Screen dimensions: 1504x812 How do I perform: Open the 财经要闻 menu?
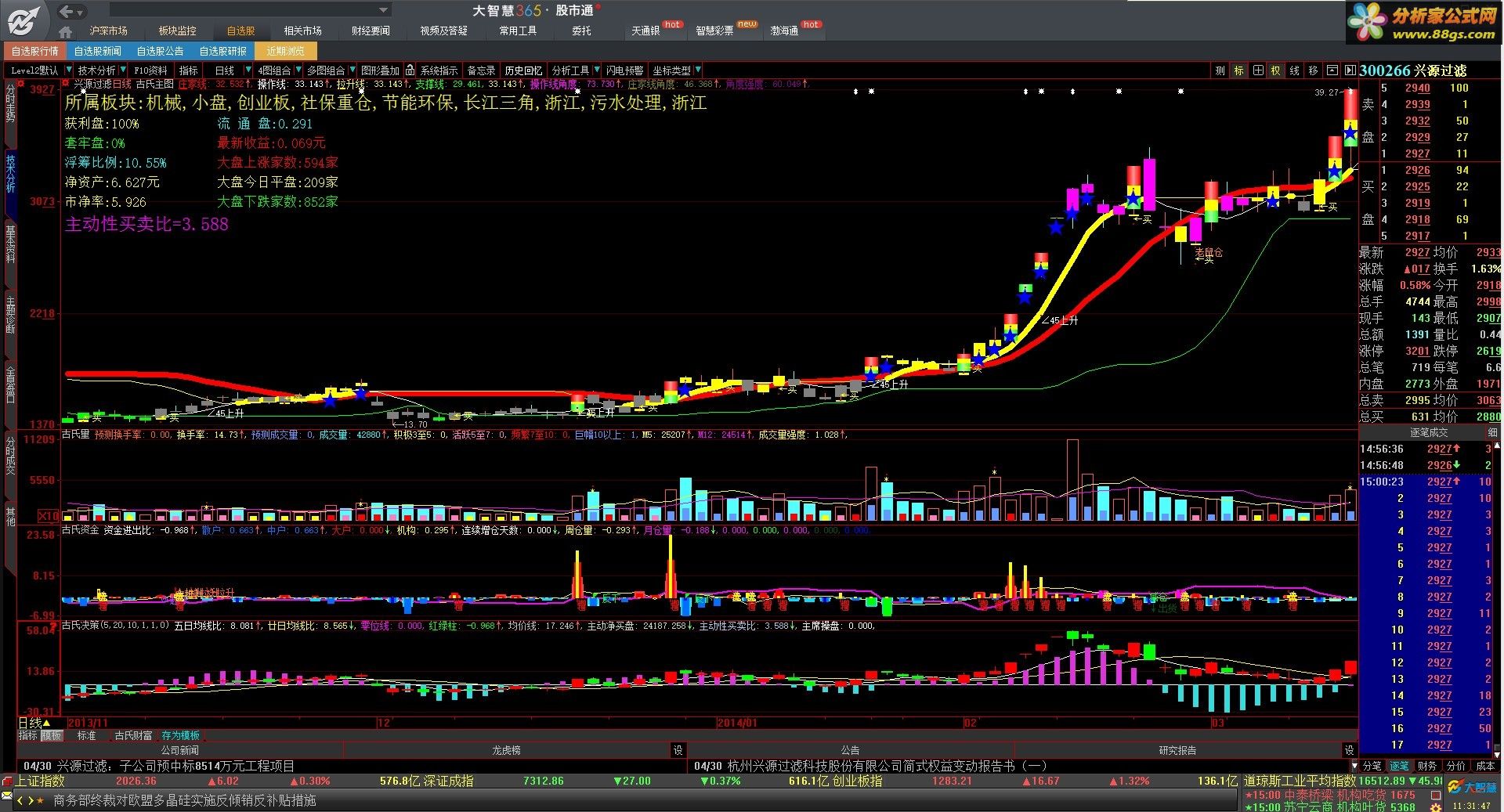tap(371, 31)
